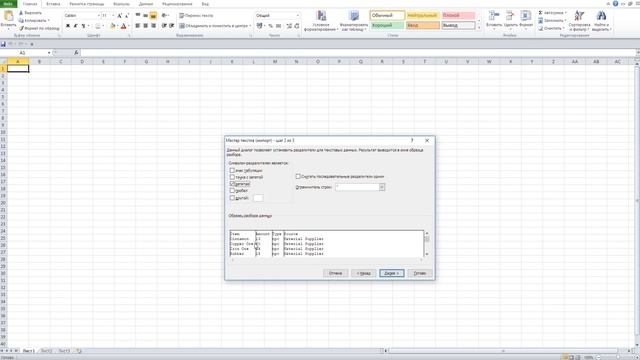Image resolution: width=640 pixels, height=360 pixels.
Task: Click the Align Left icon
Action: point(138,26)
